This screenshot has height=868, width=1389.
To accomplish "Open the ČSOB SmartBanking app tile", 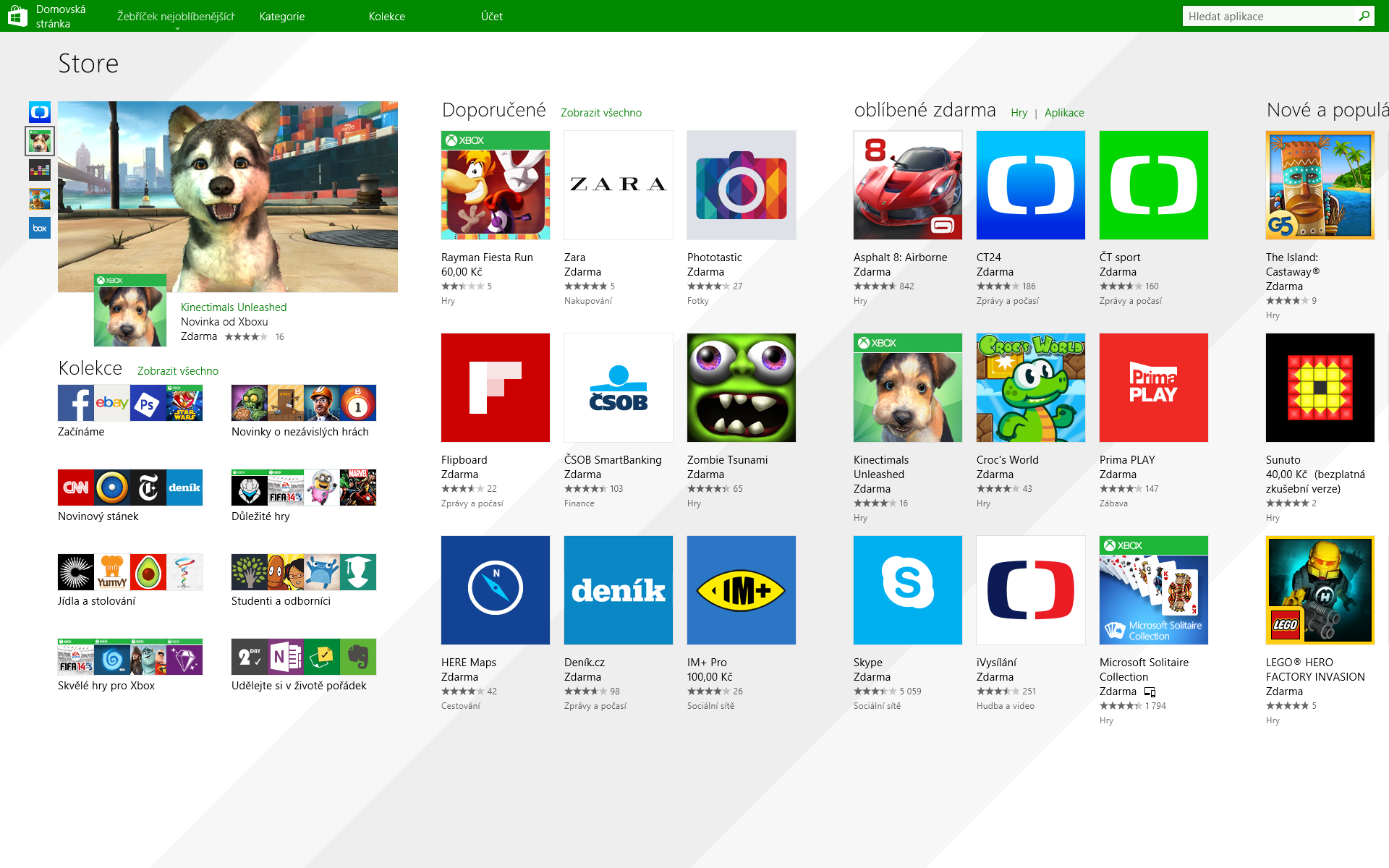I will tap(619, 388).
